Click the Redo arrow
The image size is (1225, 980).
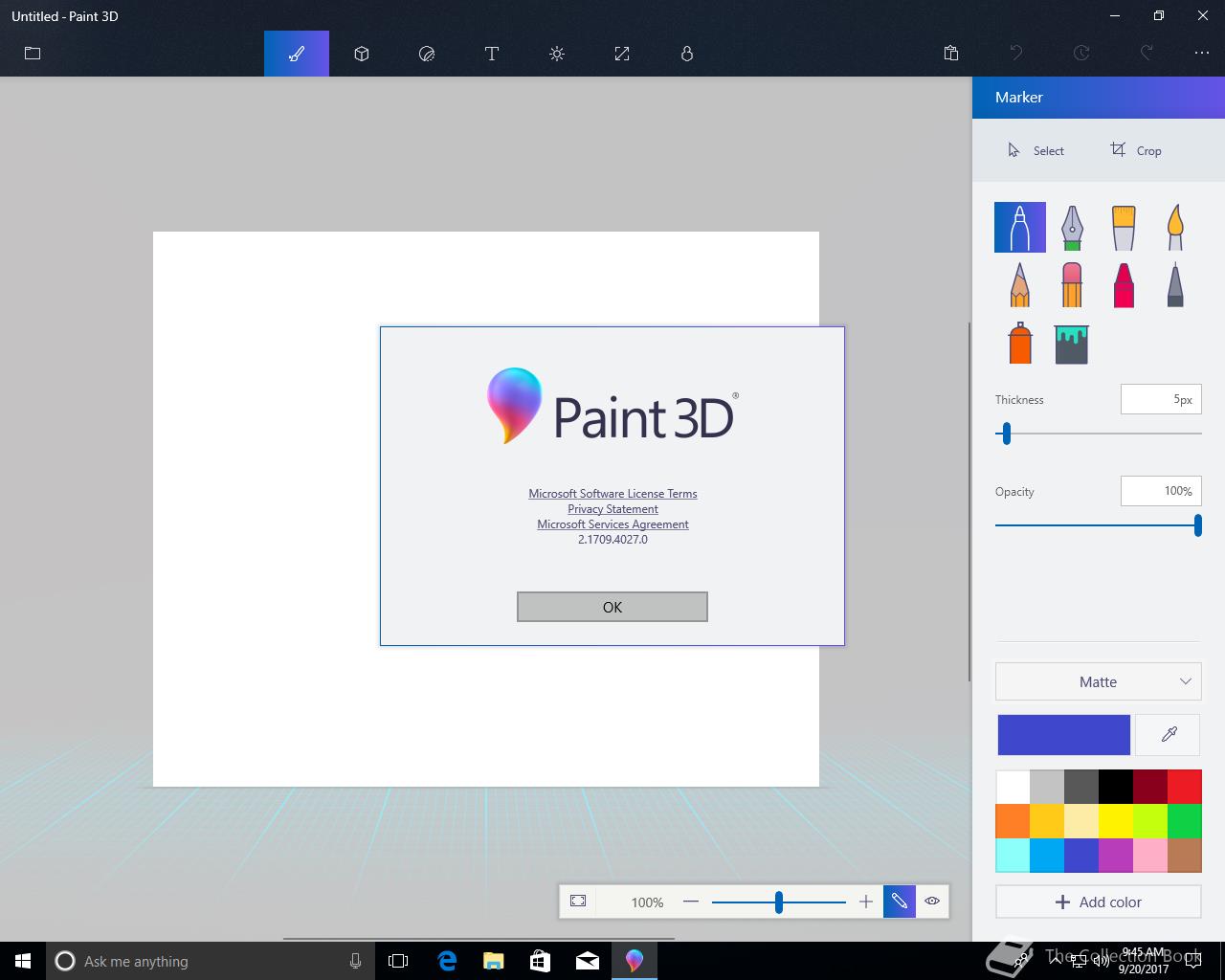pos(1147,54)
